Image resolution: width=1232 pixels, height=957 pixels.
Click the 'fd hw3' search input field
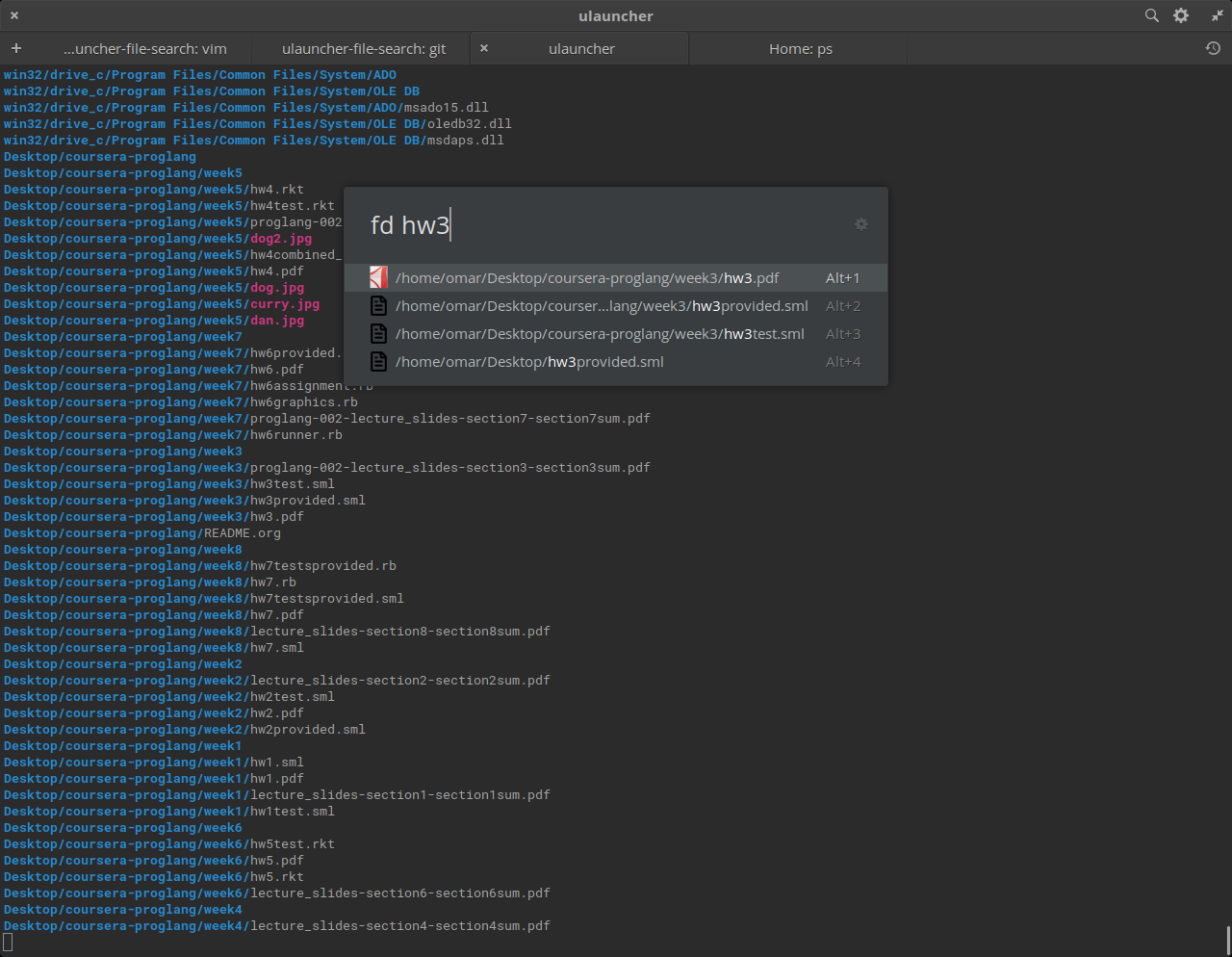(577, 224)
